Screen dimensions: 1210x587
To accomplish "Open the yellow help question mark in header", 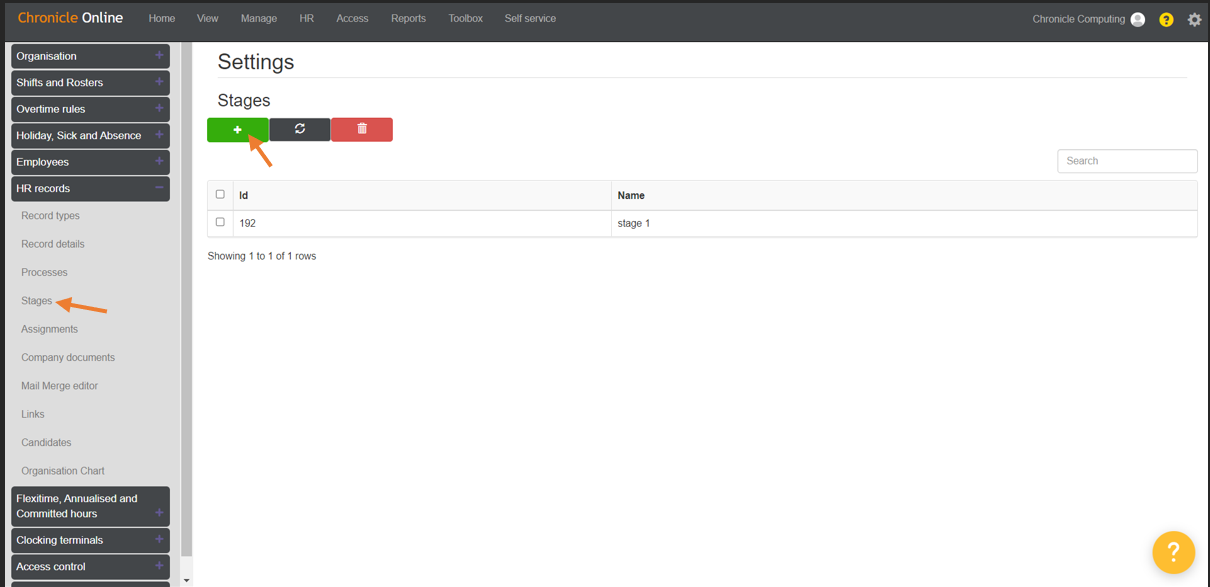I will [1166, 19].
